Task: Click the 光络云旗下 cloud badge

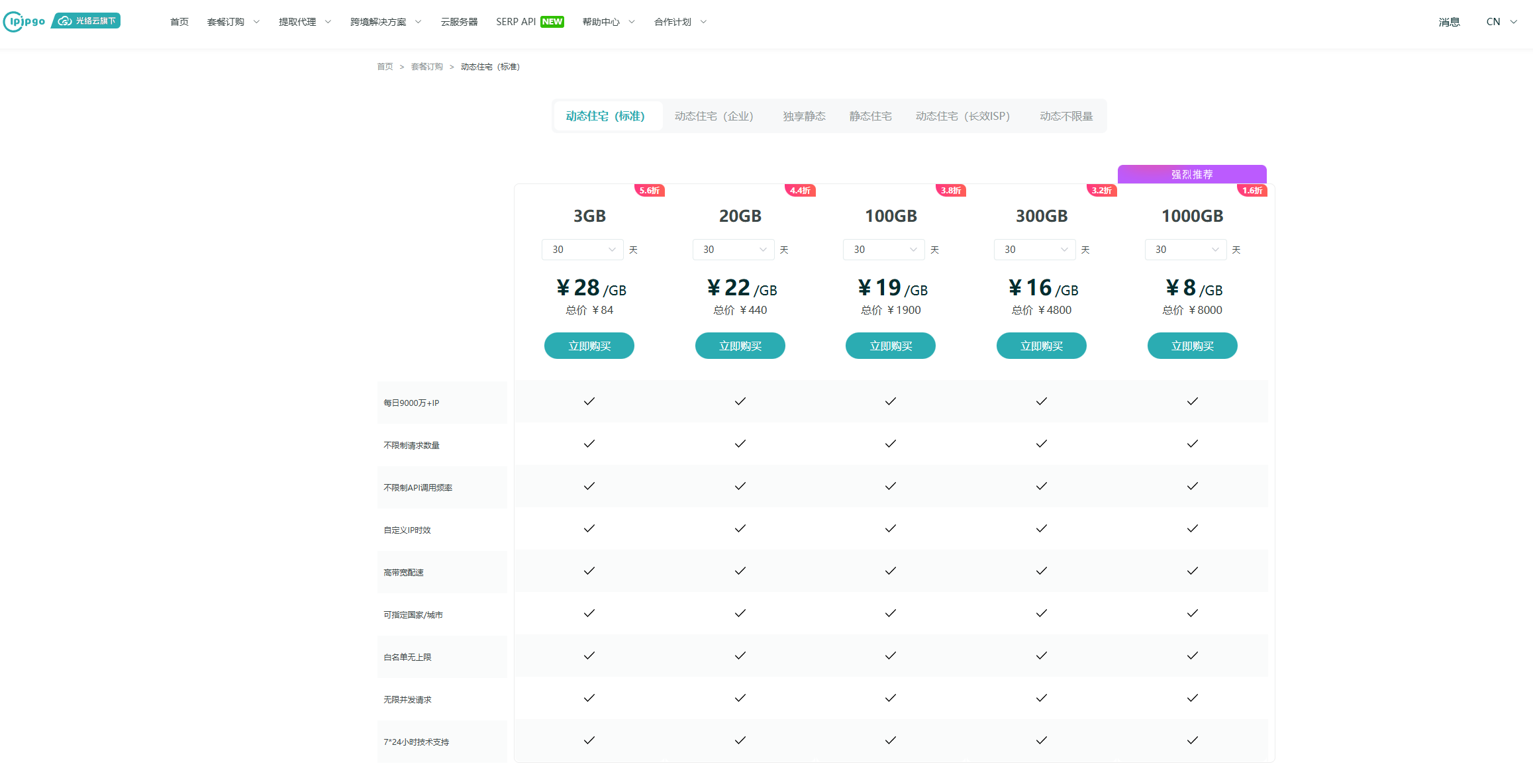Action: coord(87,21)
